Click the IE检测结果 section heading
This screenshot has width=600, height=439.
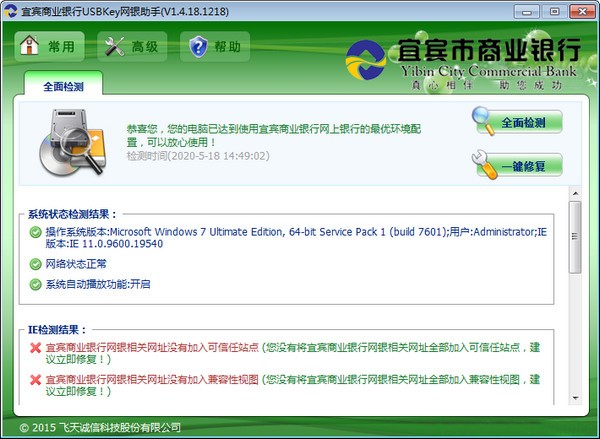(57, 330)
